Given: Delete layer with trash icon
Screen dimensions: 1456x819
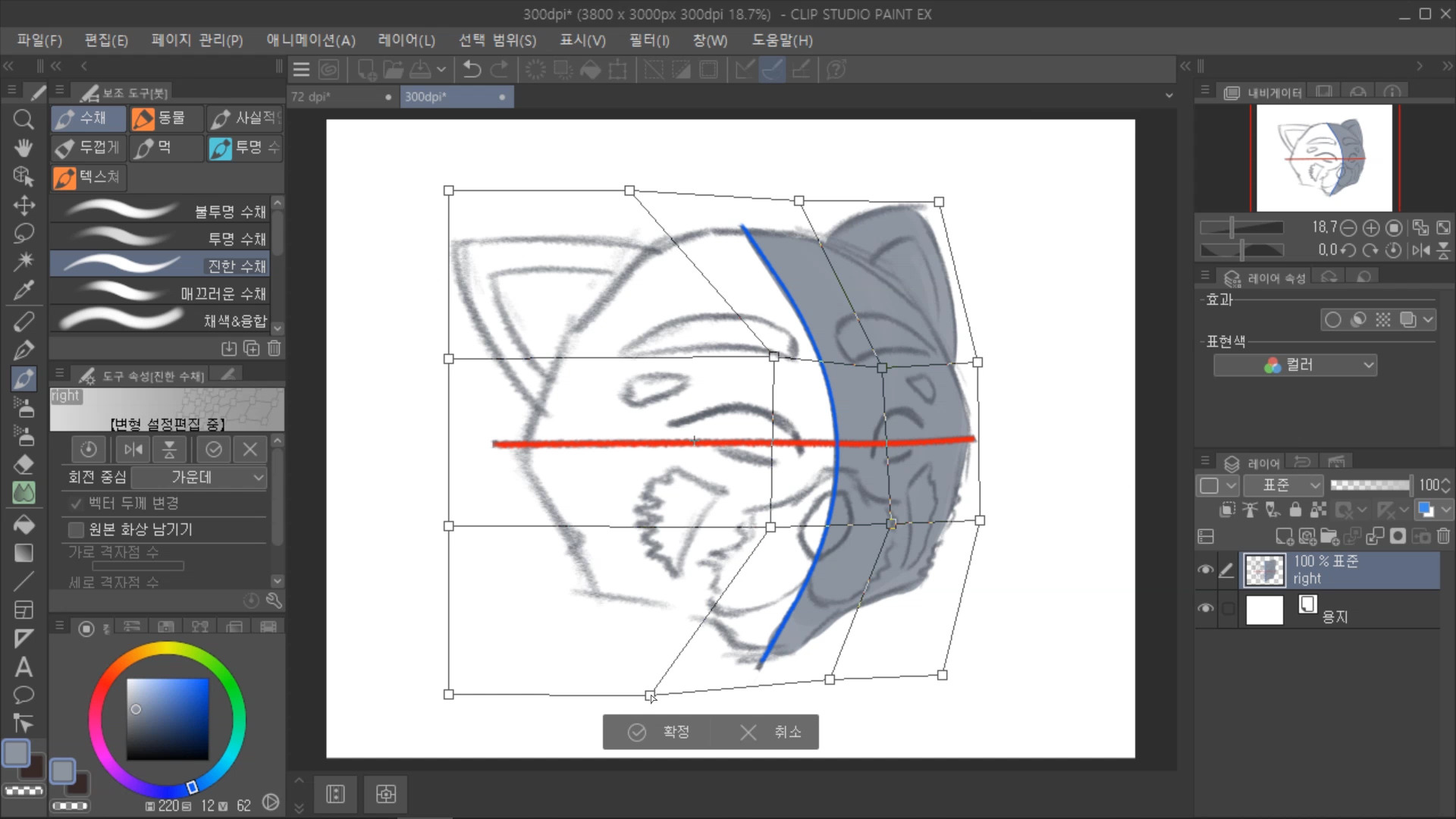Looking at the screenshot, I should coord(1443,537).
